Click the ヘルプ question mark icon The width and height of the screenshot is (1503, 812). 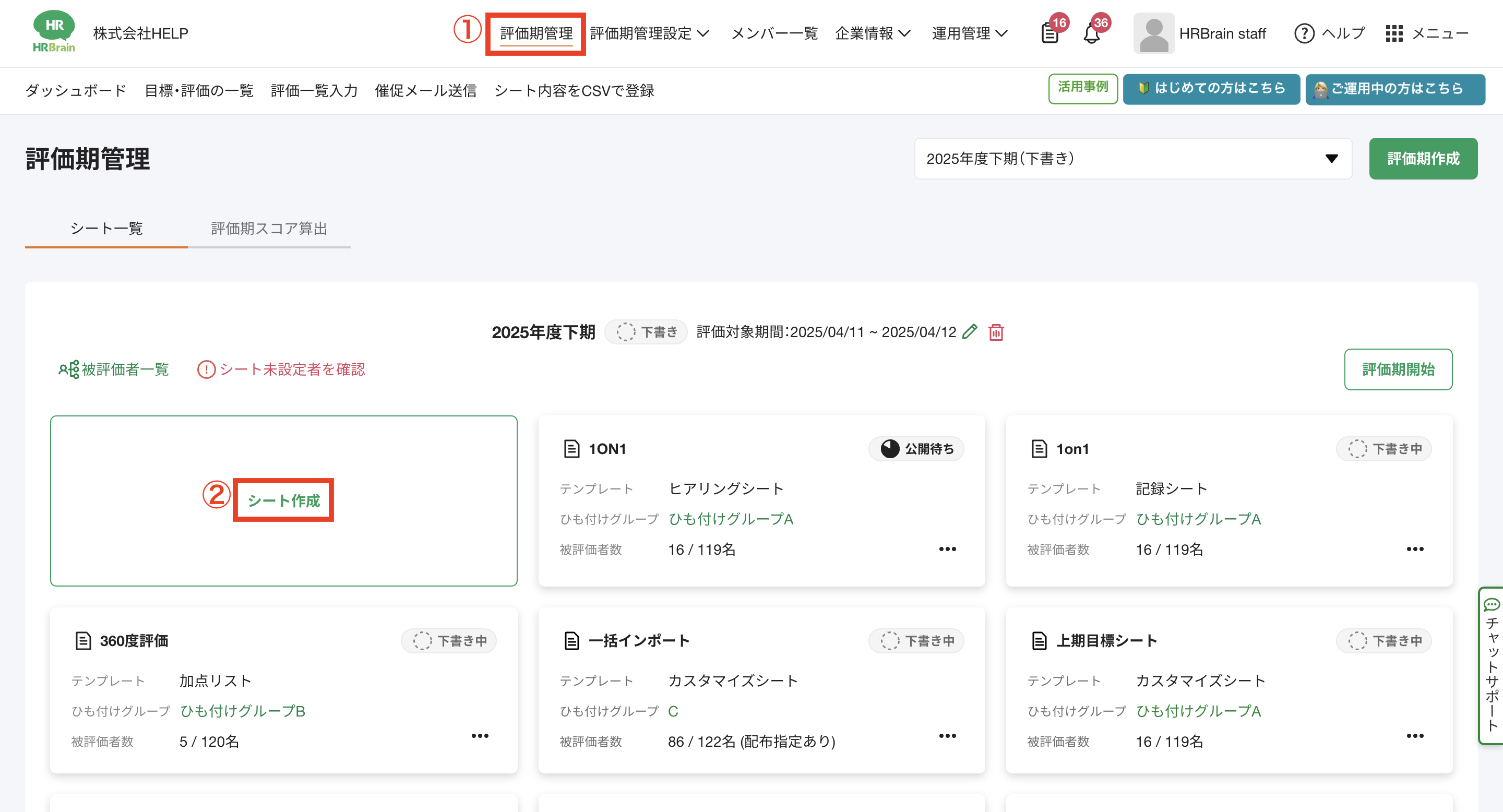[x=1304, y=33]
